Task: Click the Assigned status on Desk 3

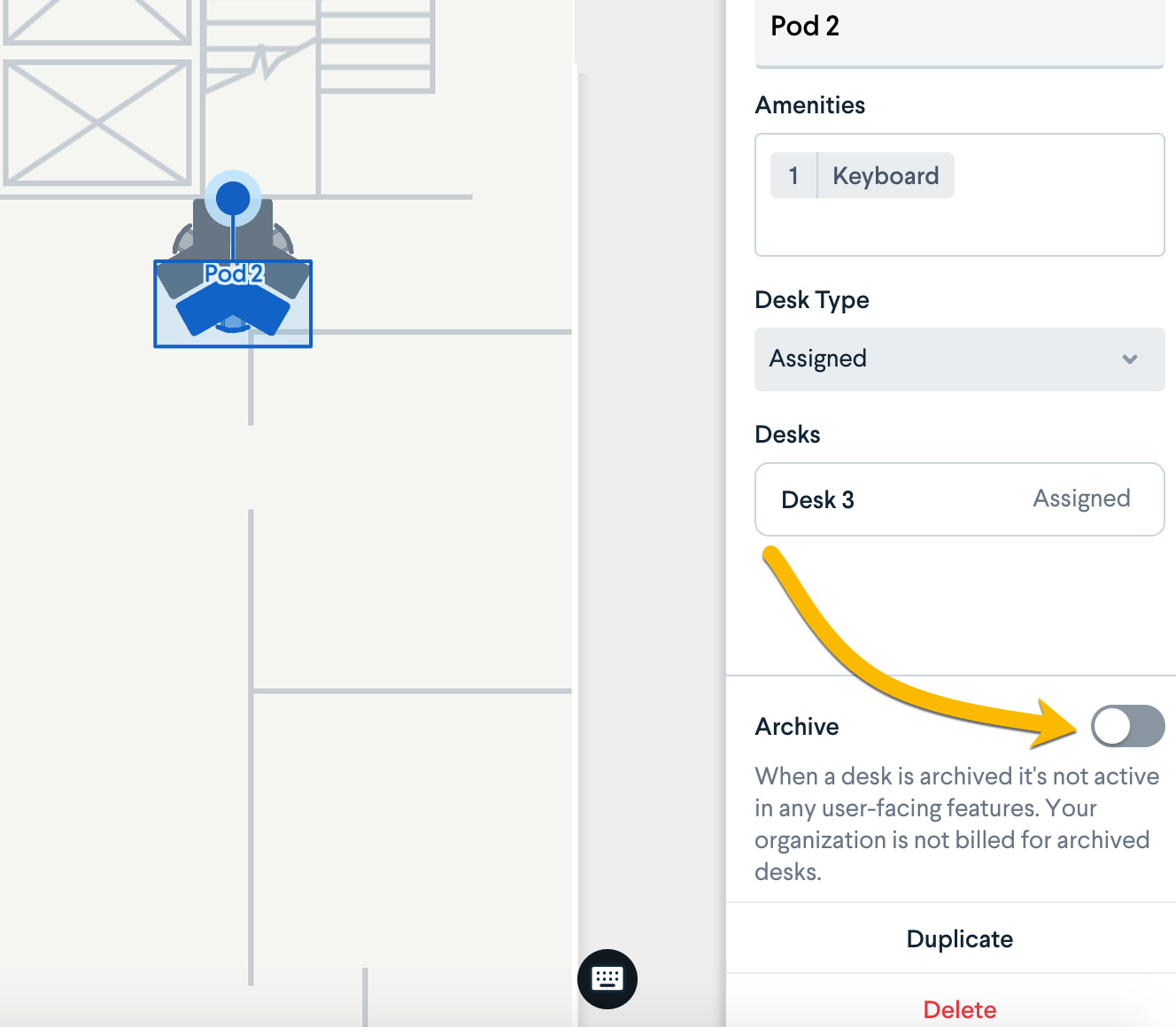Action: pyautogui.click(x=1081, y=499)
